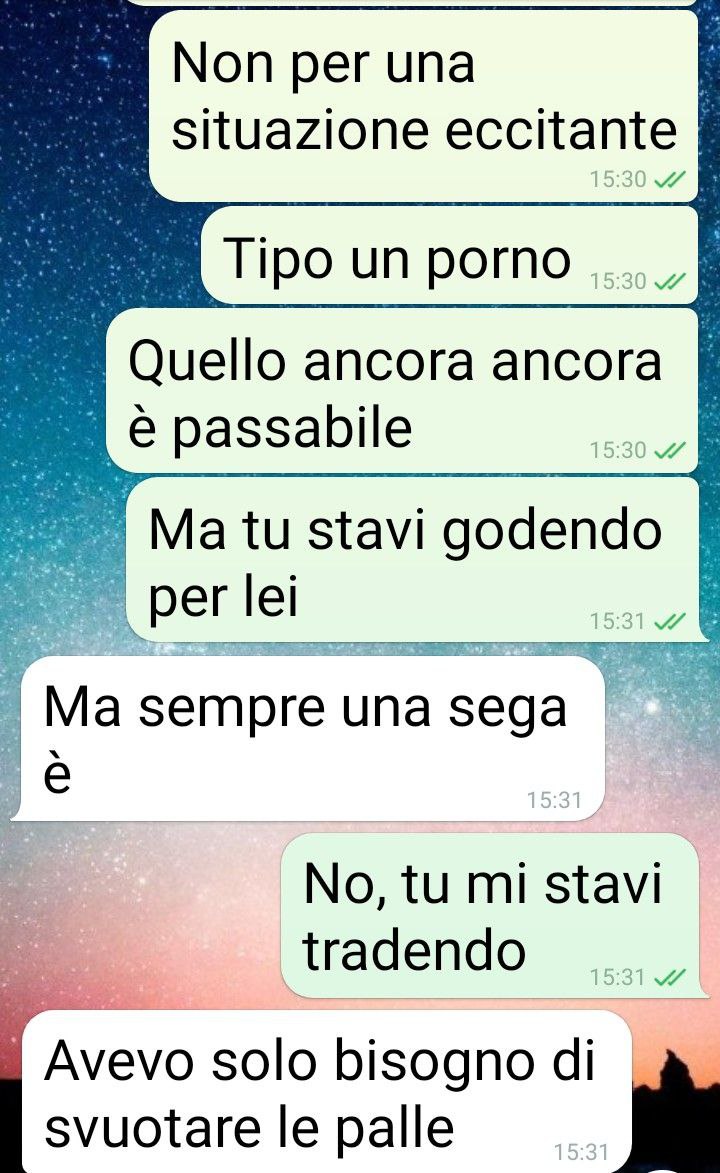Select the 'Tipo un porno' message bubble

[450, 256]
